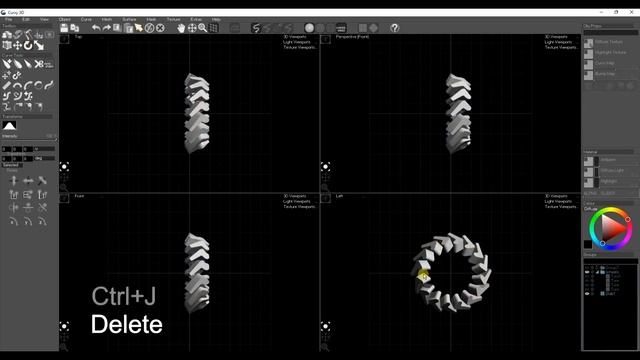640x360 pixels.
Task: Choose the solid sphere shading mode
Action: (x=309, y=28)
